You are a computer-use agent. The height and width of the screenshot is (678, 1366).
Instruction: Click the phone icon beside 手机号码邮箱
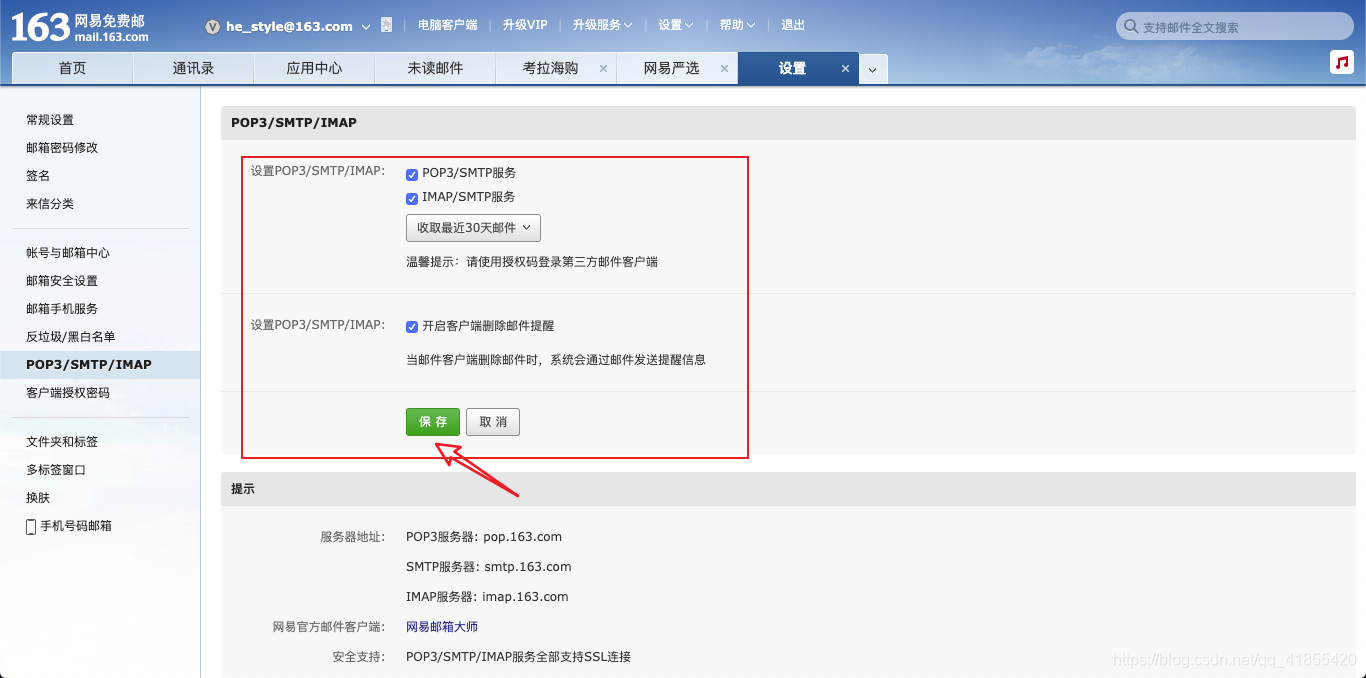coord(31,526)
